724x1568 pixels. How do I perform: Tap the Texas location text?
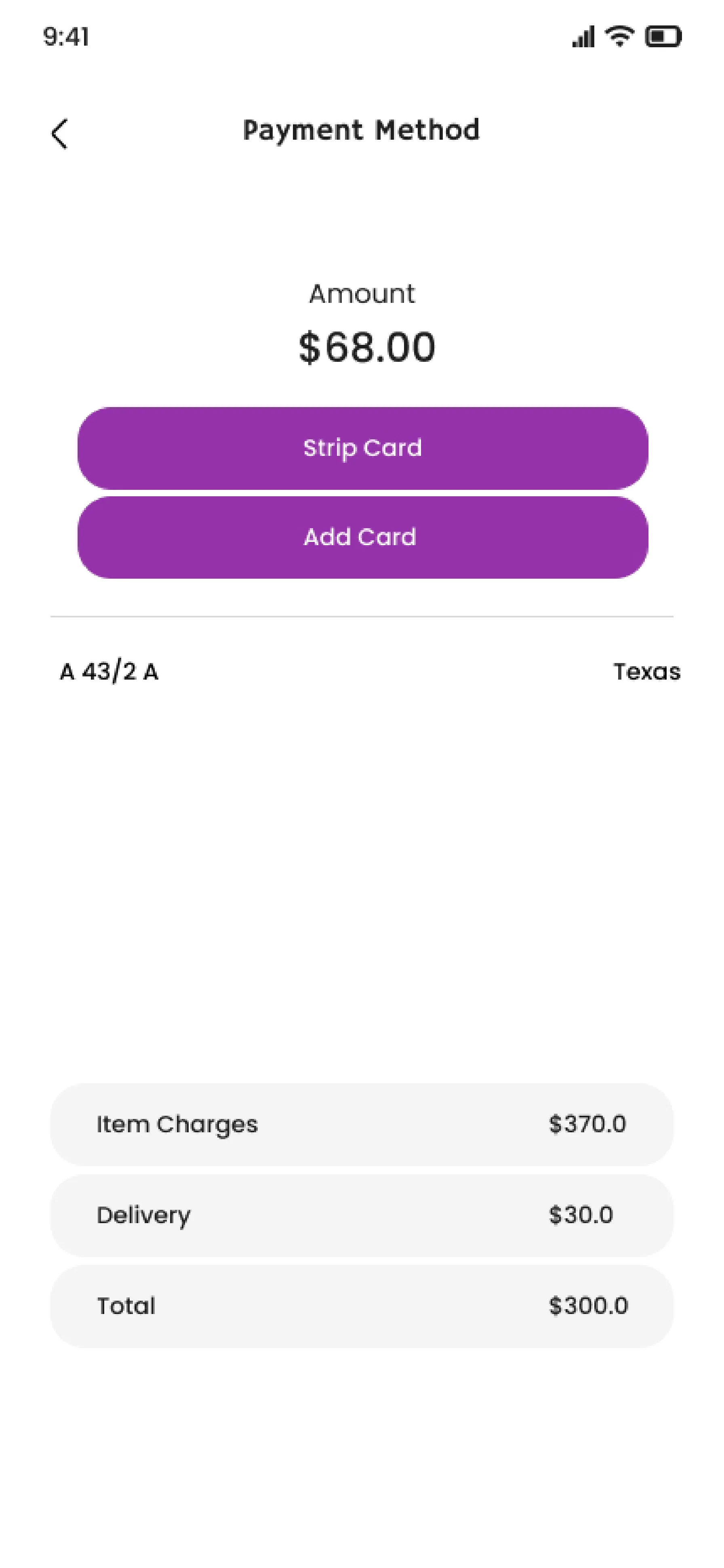pos(646,672)
